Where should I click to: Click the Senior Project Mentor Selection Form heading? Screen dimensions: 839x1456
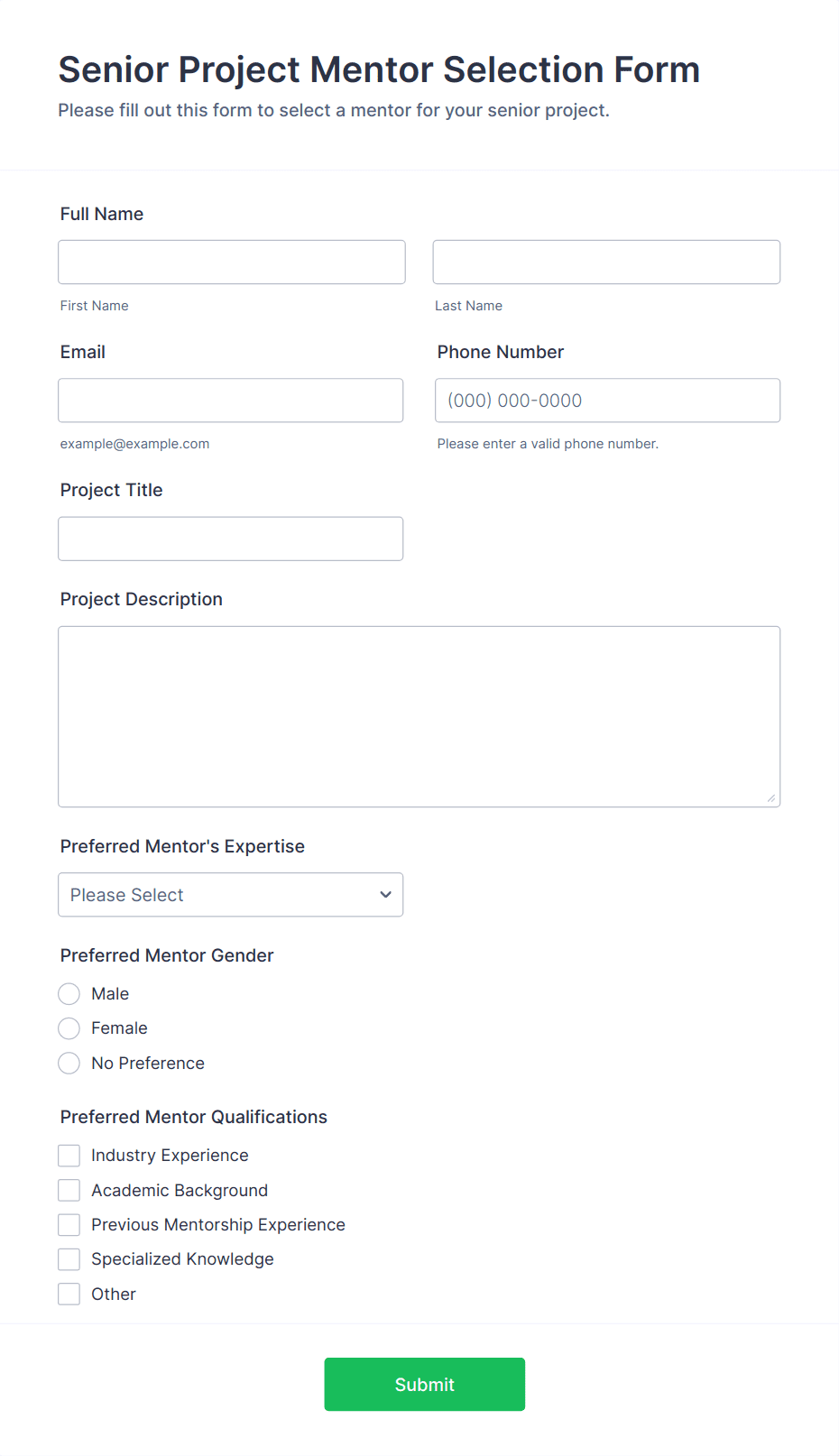coord(379,69)
